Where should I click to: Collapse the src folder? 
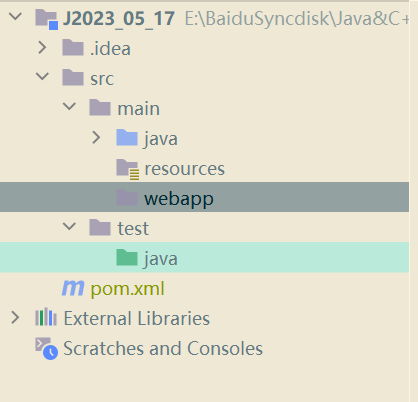(42, 76)
